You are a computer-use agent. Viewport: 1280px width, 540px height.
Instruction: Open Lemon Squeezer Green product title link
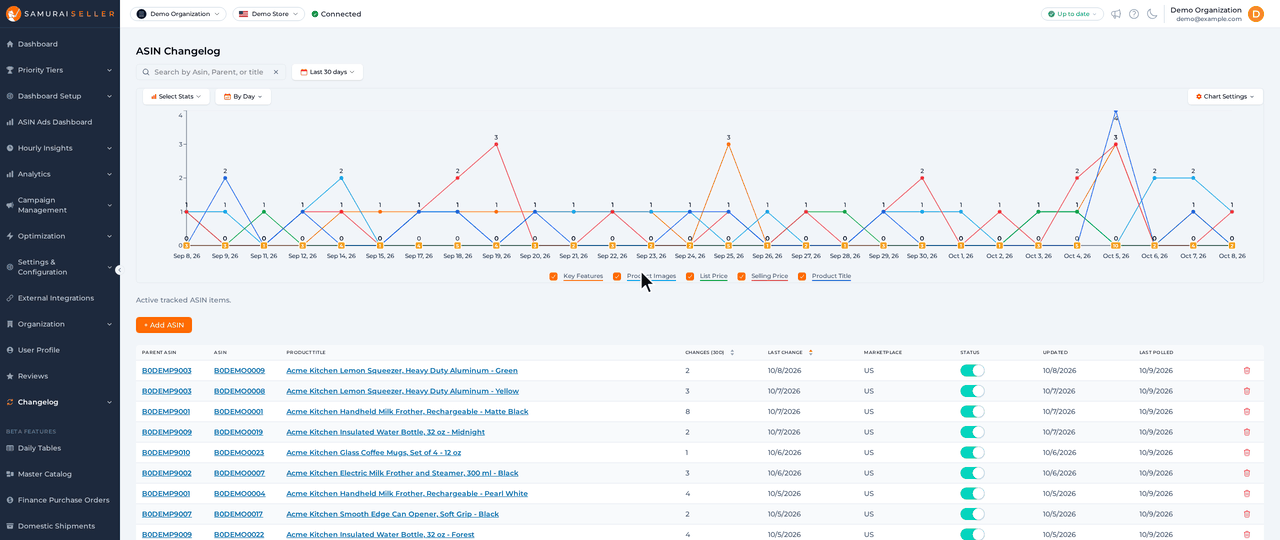click(x=402, y=370)
